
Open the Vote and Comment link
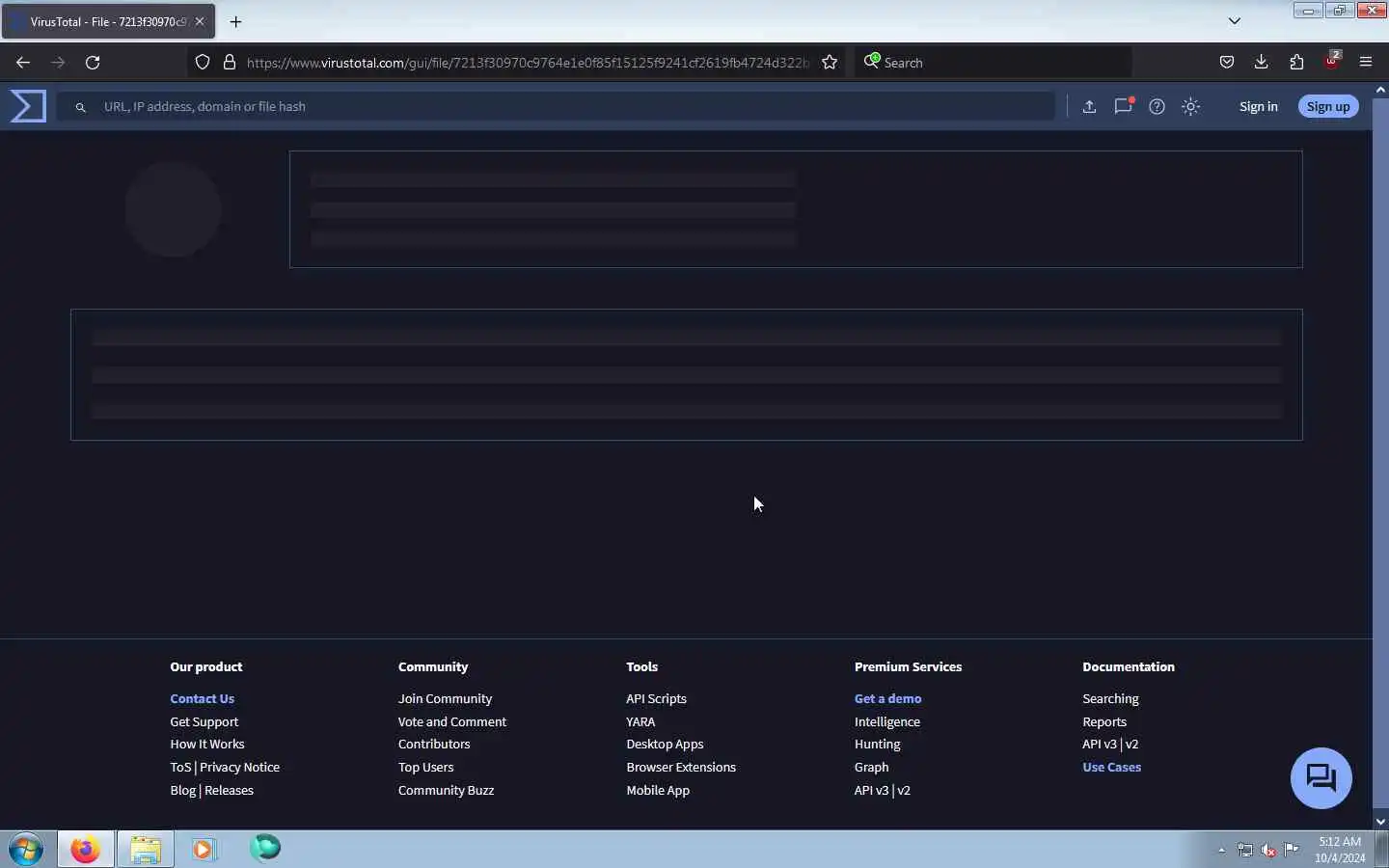451,722
